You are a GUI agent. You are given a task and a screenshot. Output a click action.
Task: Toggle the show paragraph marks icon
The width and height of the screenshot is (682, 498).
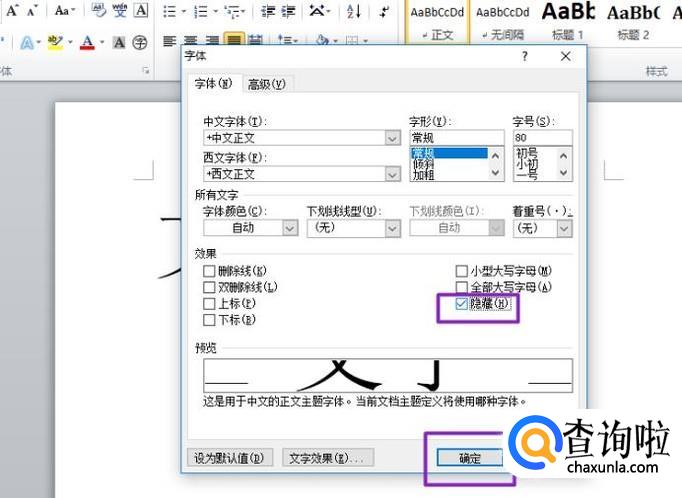[384, 11]
